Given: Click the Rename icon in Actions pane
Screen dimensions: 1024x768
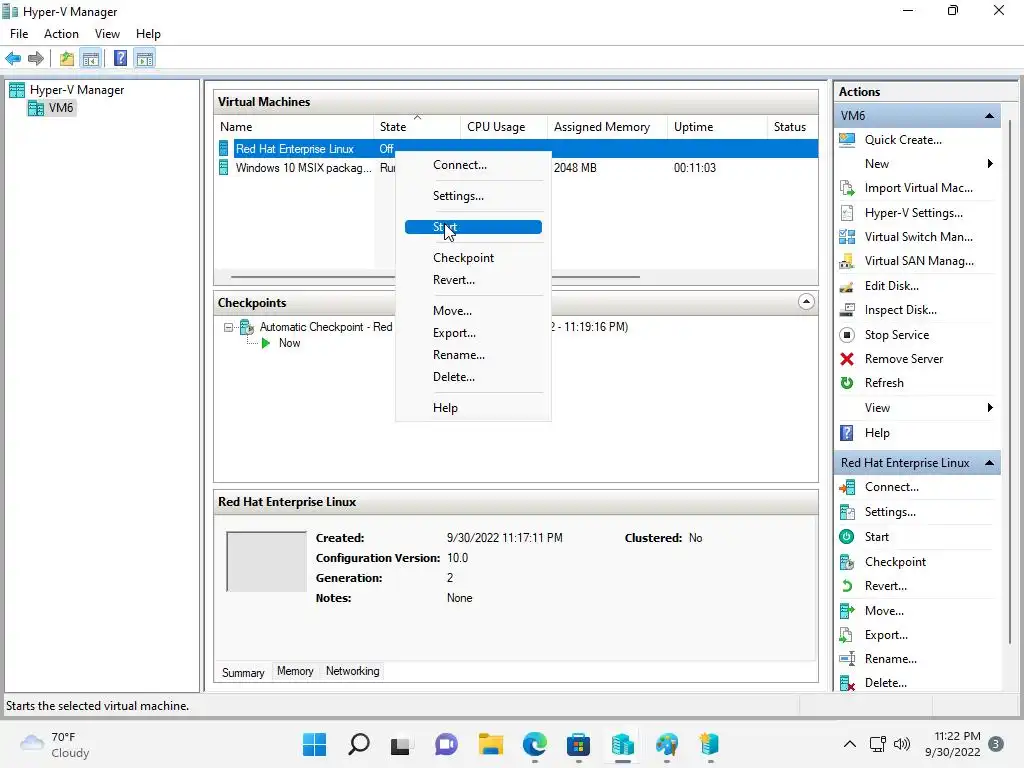Looking at the screenshot, I should point(847,659).
